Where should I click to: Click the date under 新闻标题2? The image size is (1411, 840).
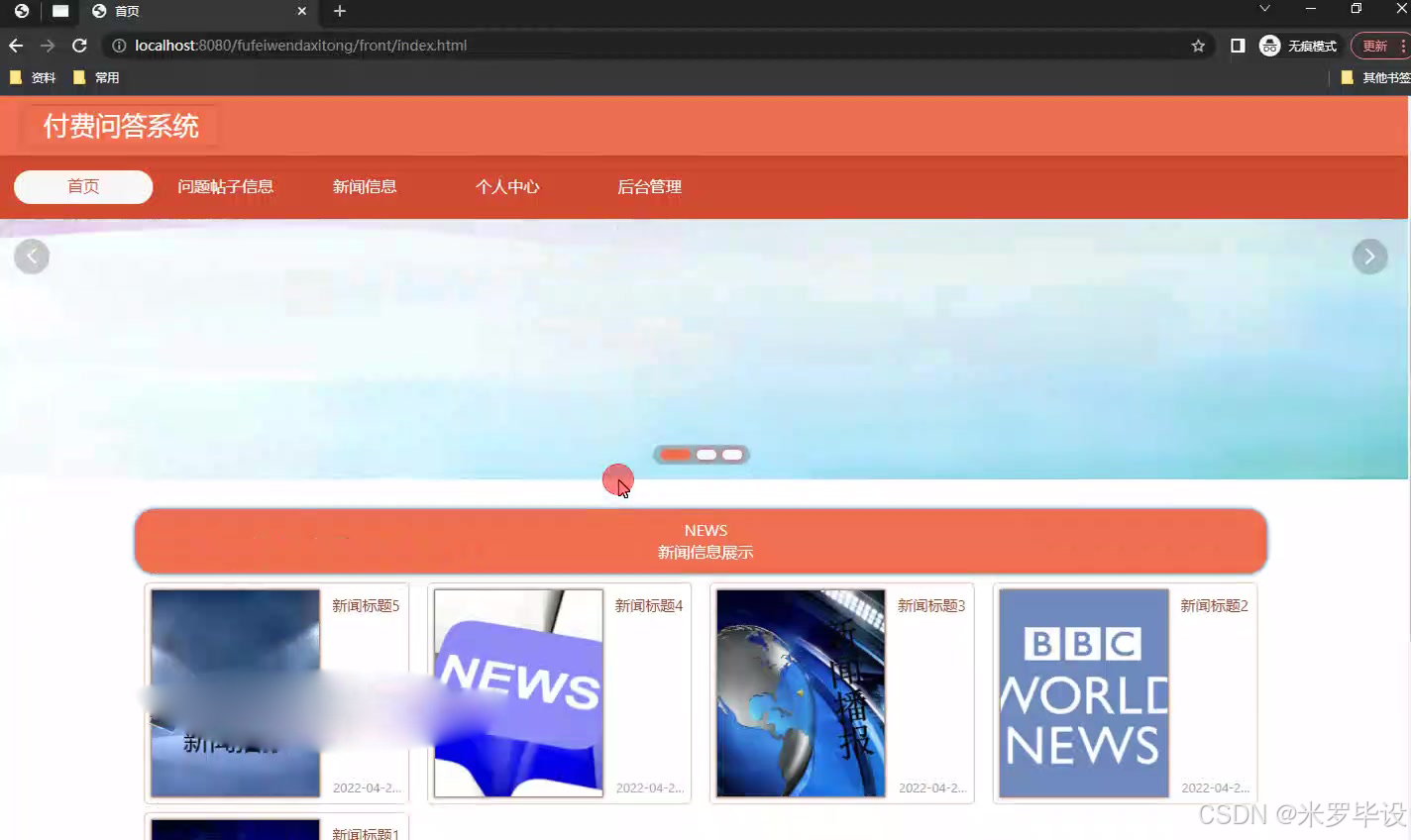[1216, 788]
